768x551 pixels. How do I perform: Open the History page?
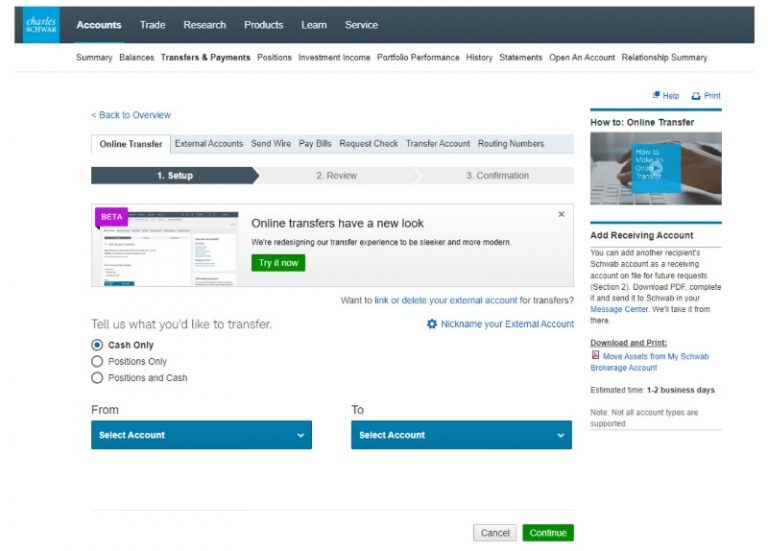coord(479,57)
